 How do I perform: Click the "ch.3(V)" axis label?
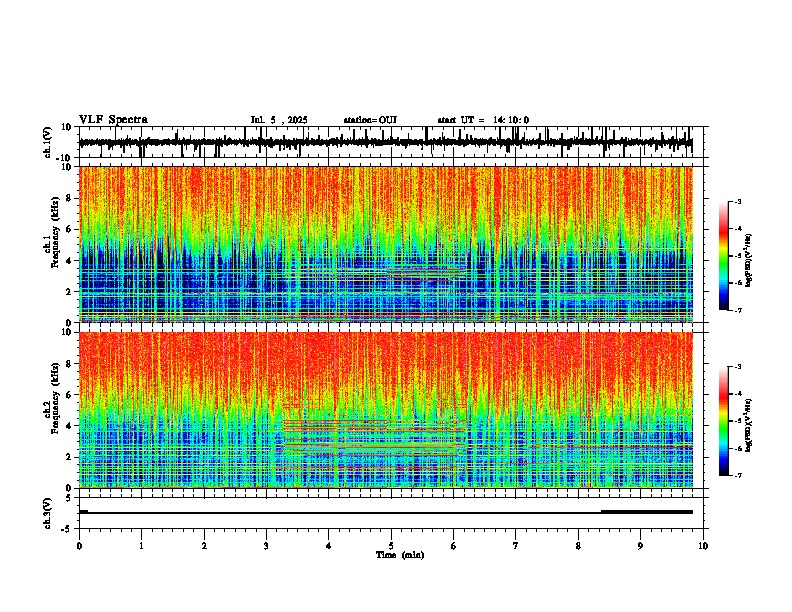tap(48, 513)
